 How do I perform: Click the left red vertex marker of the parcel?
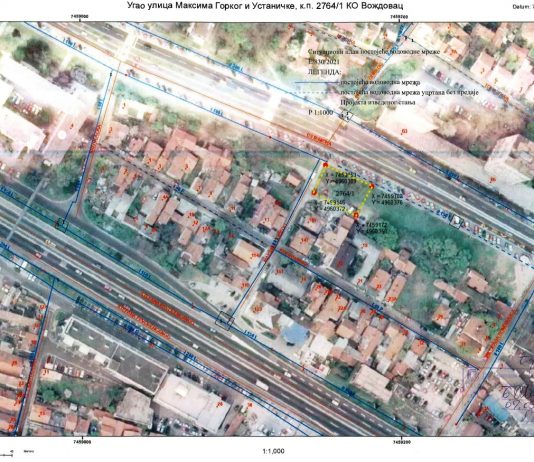(314, 192)
